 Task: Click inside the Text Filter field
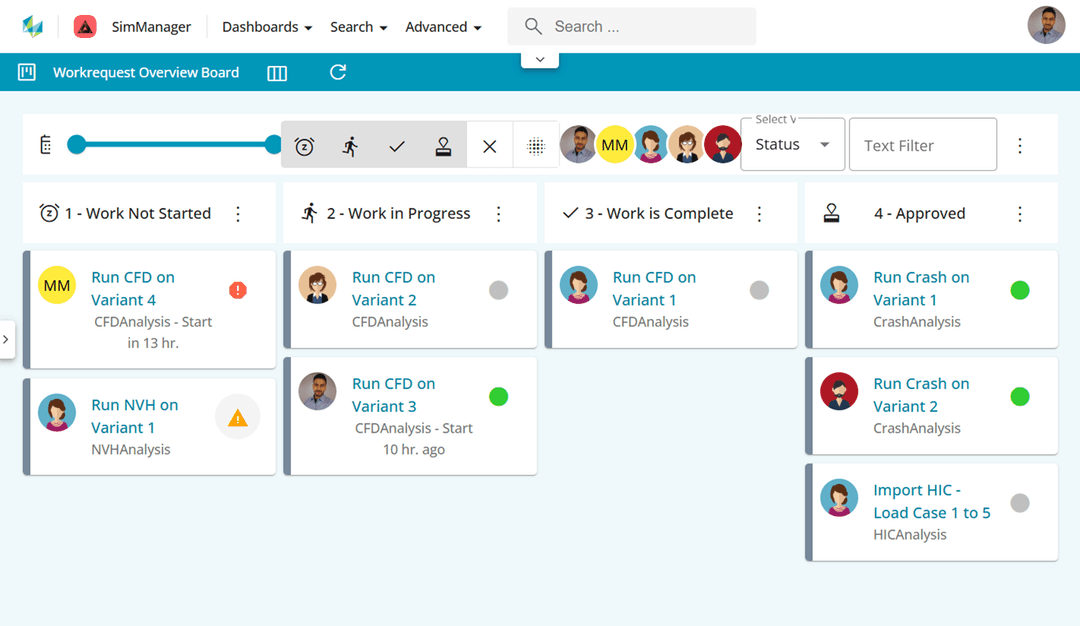(x=922, y=144)
